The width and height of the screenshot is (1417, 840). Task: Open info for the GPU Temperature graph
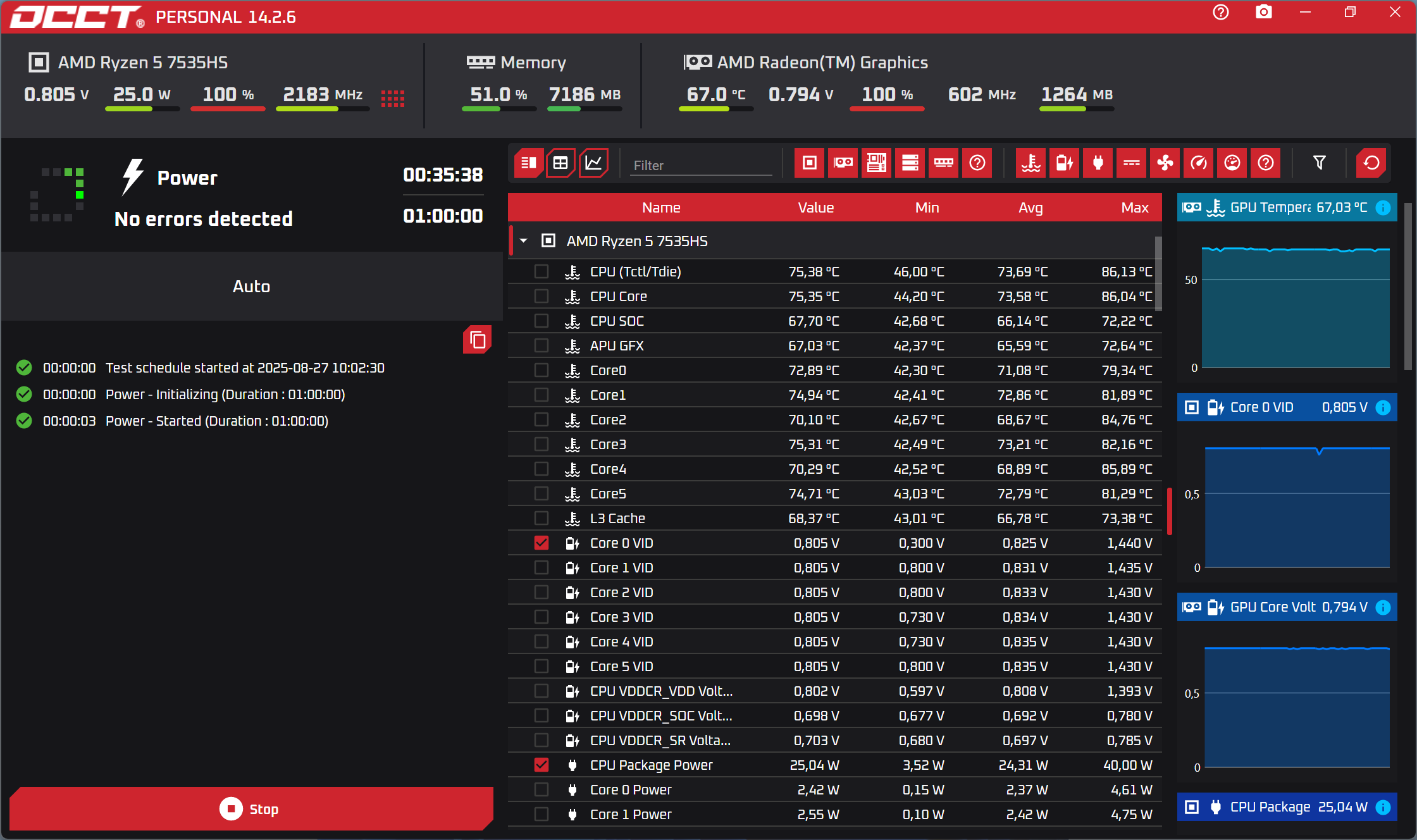(1383, 207)
